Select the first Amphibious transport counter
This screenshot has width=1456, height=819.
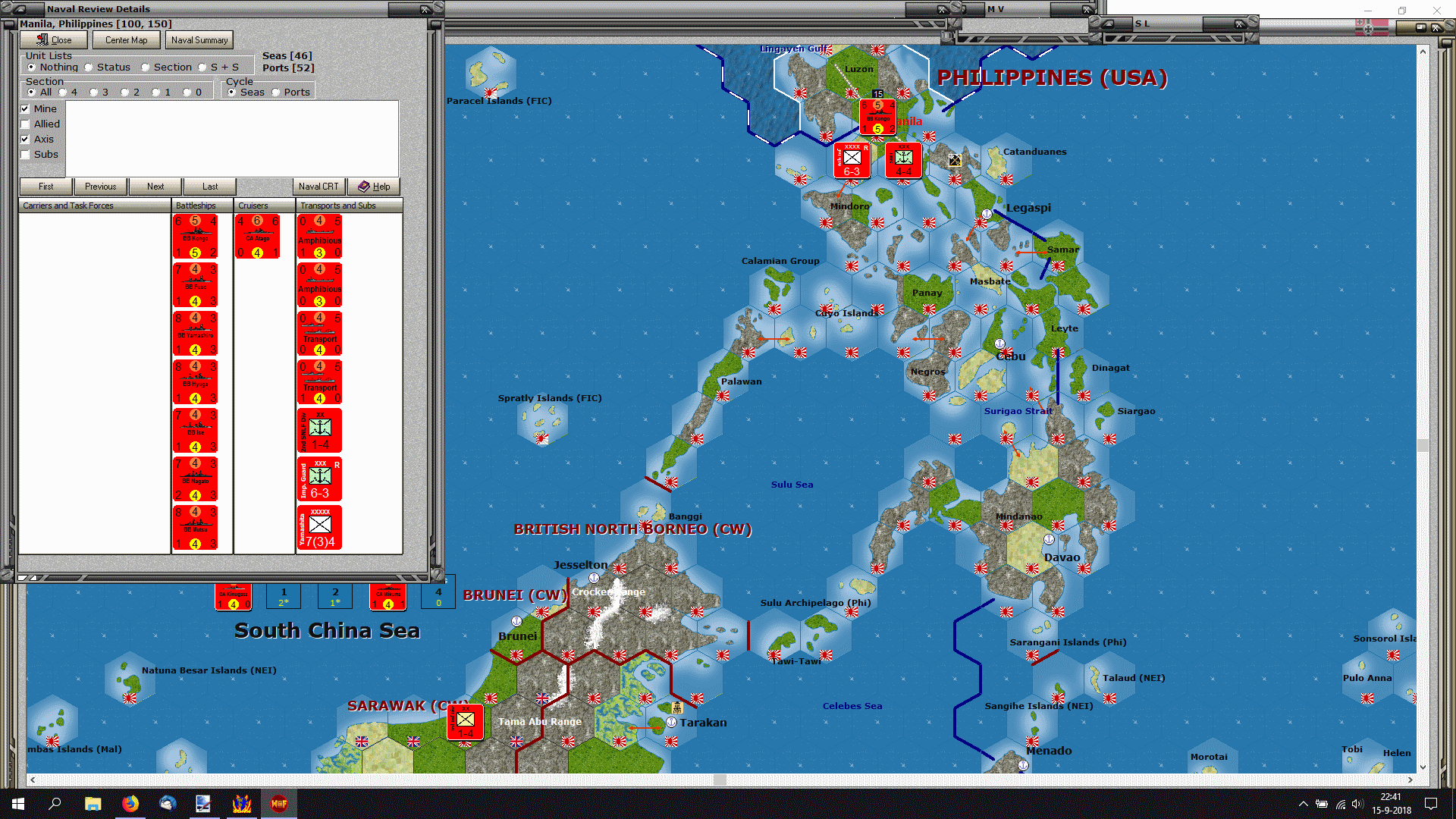319,237
